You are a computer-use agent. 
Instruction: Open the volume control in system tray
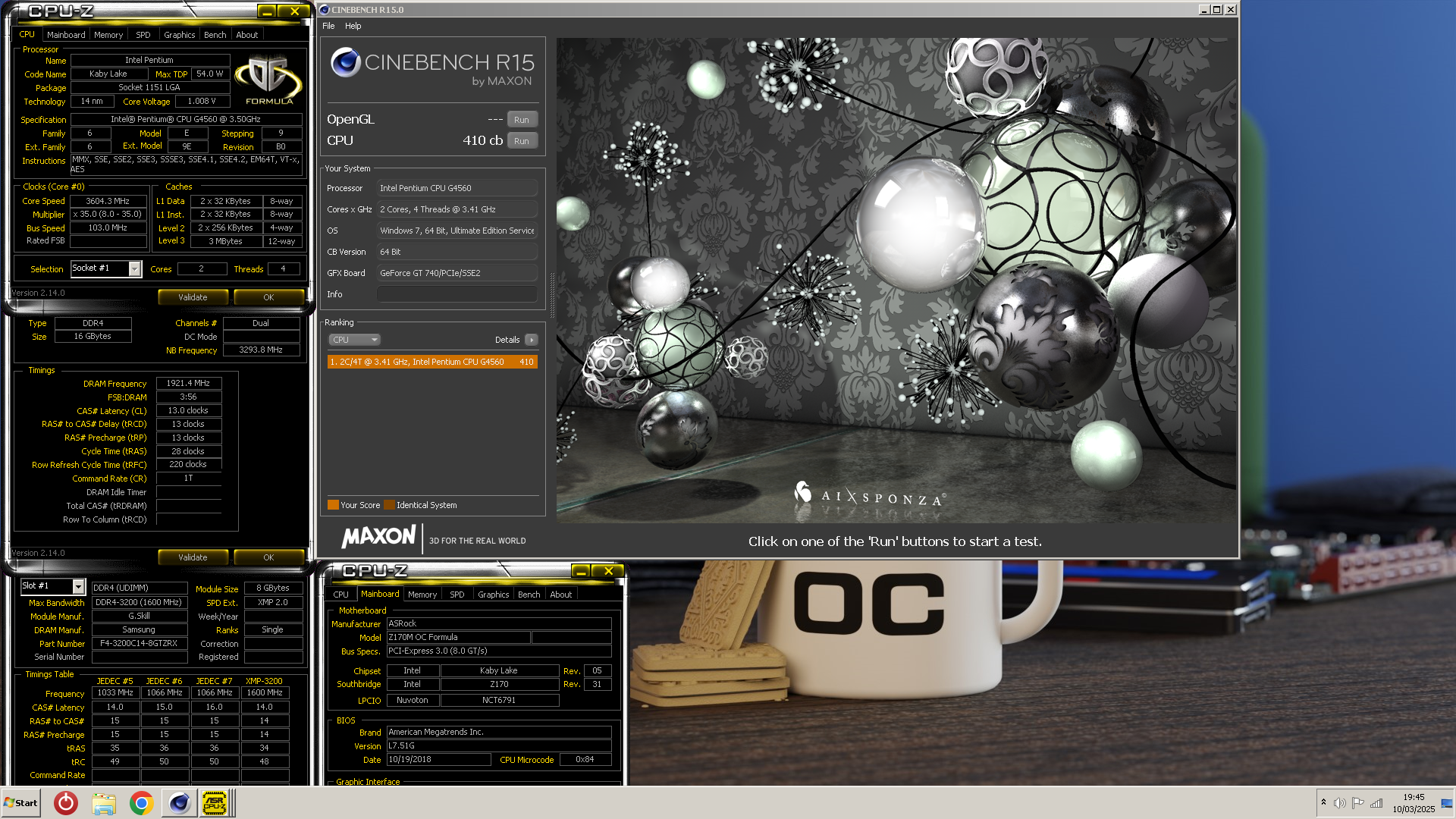1340,802
